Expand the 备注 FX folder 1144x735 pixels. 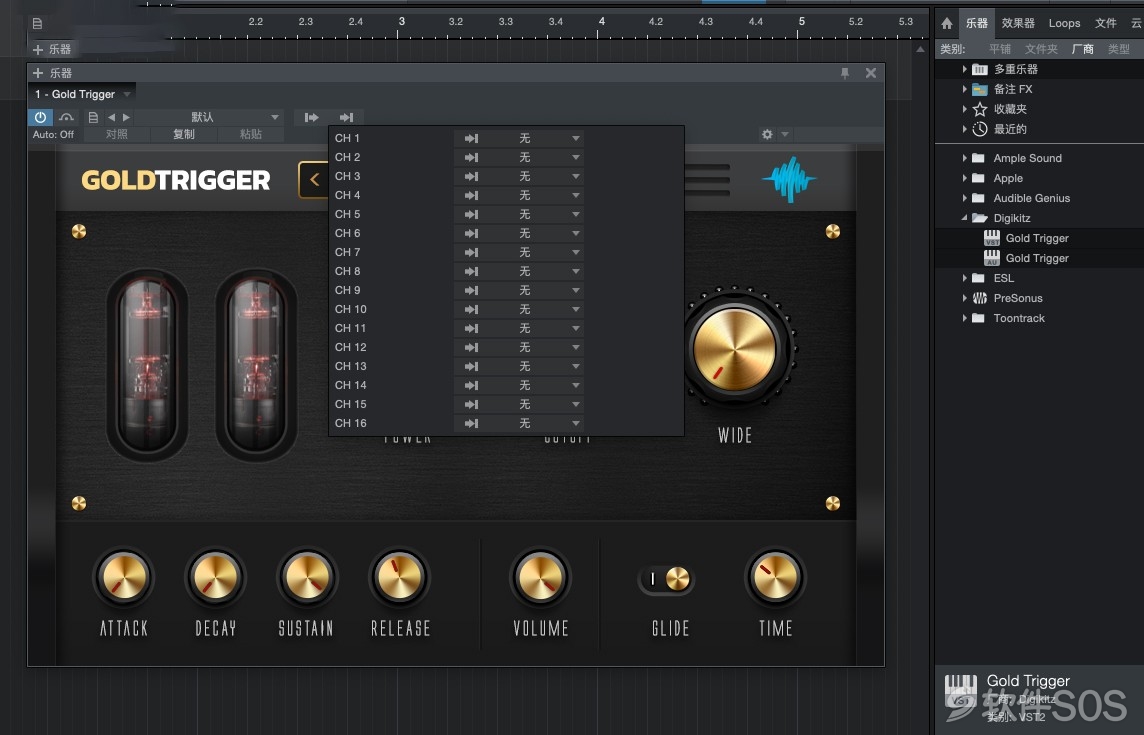click(965, 89)
